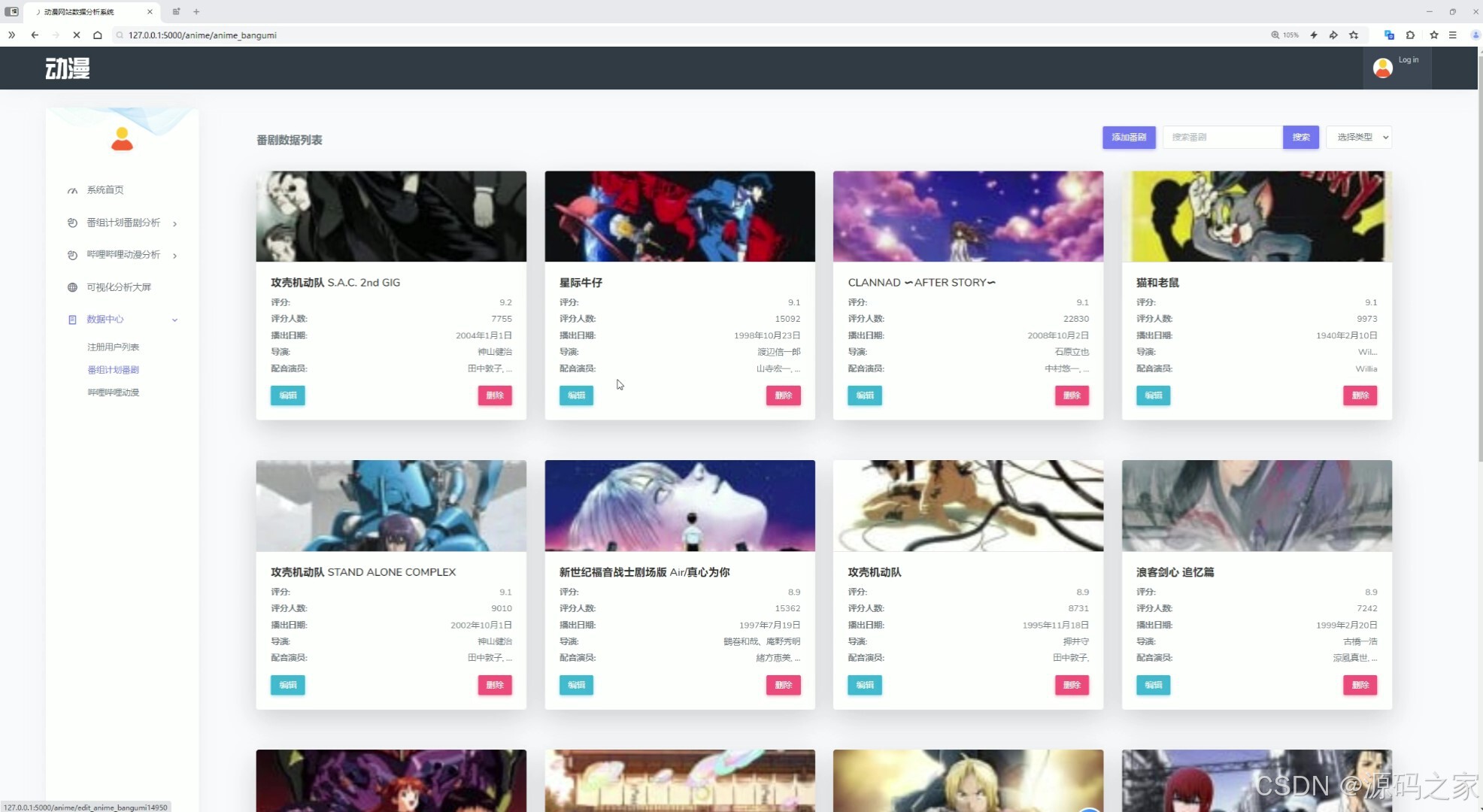Click the 动漫 site logo
The width and height of the screenshot is (1483, 812).
point(68,68)
